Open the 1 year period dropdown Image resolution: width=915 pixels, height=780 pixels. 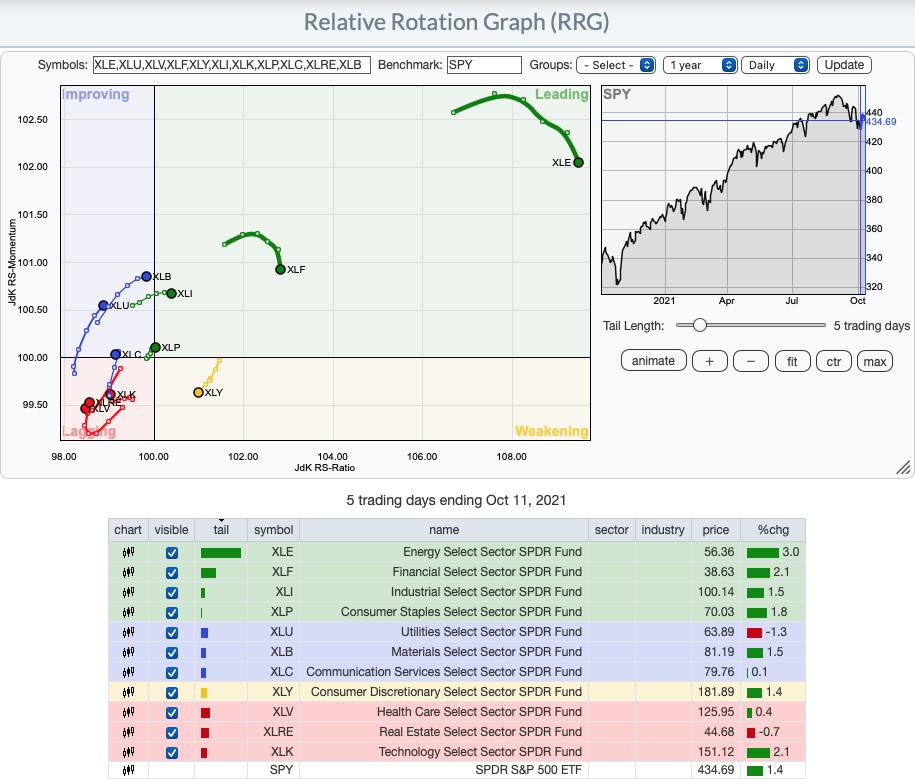700,65
